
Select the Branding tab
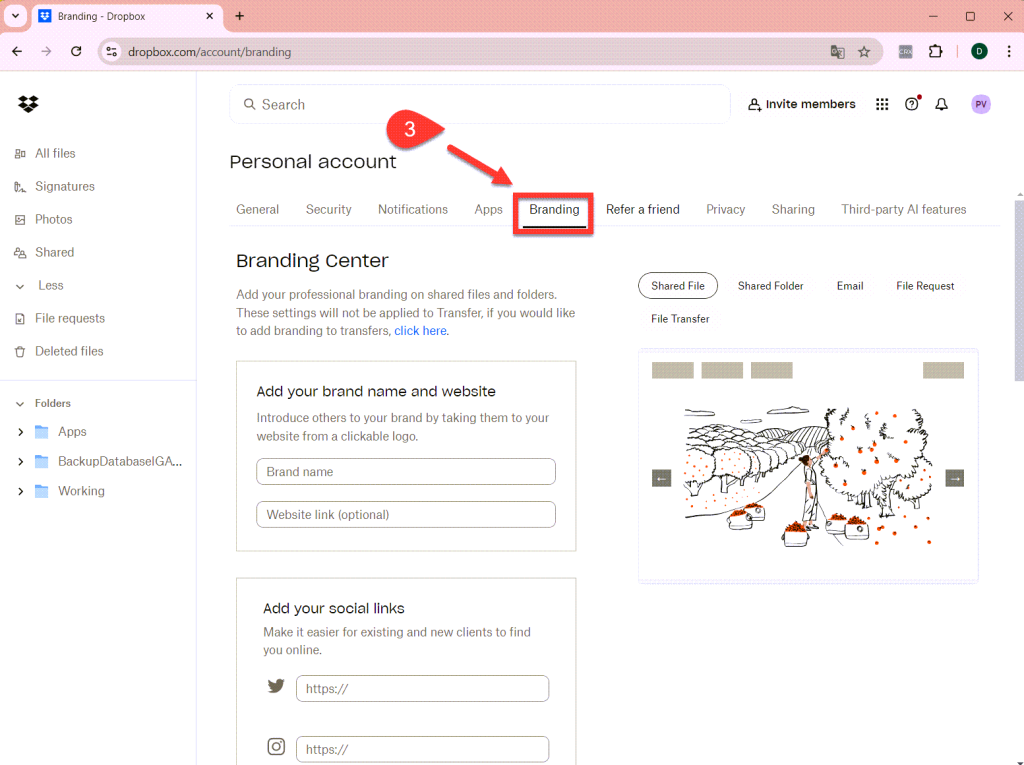pyautogui.click(x=554, y=210)
